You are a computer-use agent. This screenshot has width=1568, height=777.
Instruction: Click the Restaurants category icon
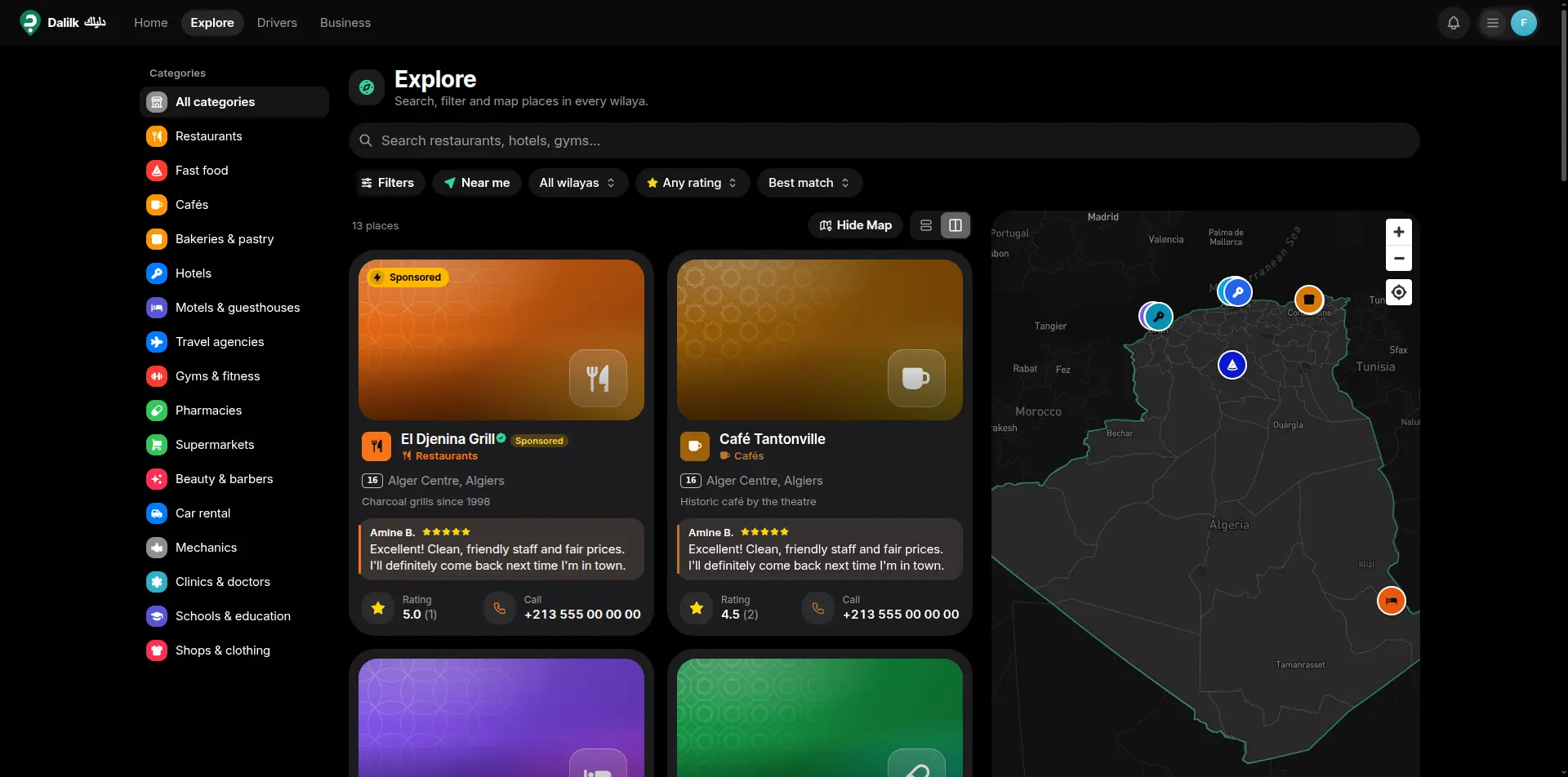(157, 136)
